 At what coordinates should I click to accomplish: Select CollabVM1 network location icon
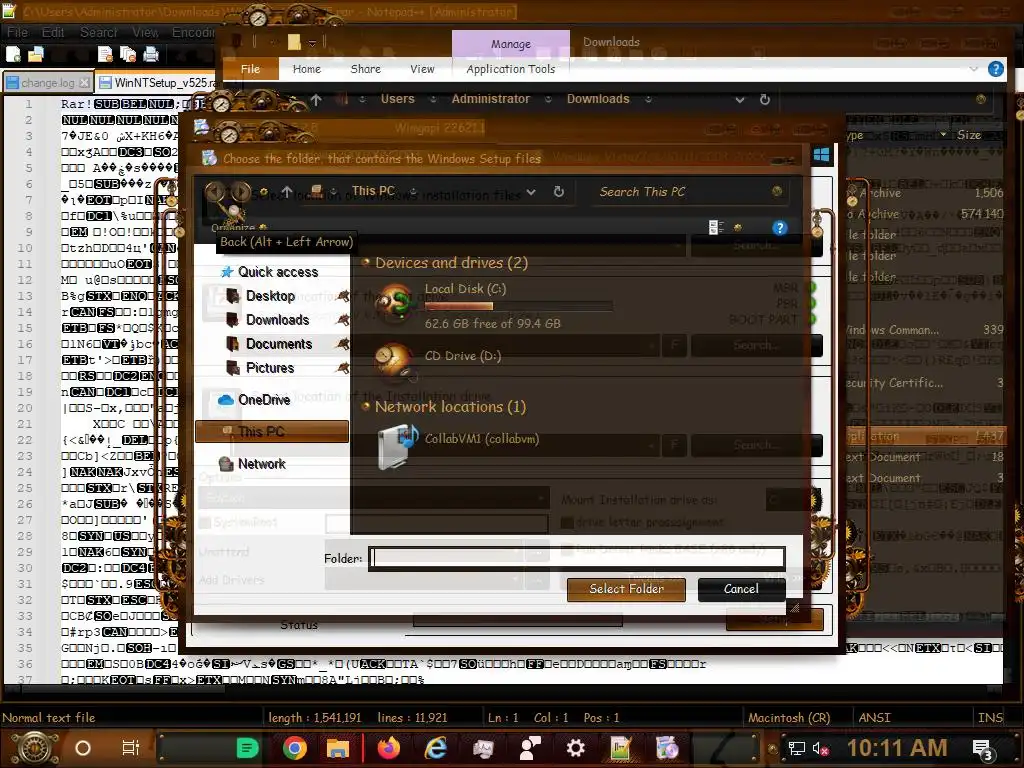tap(398, 445)
